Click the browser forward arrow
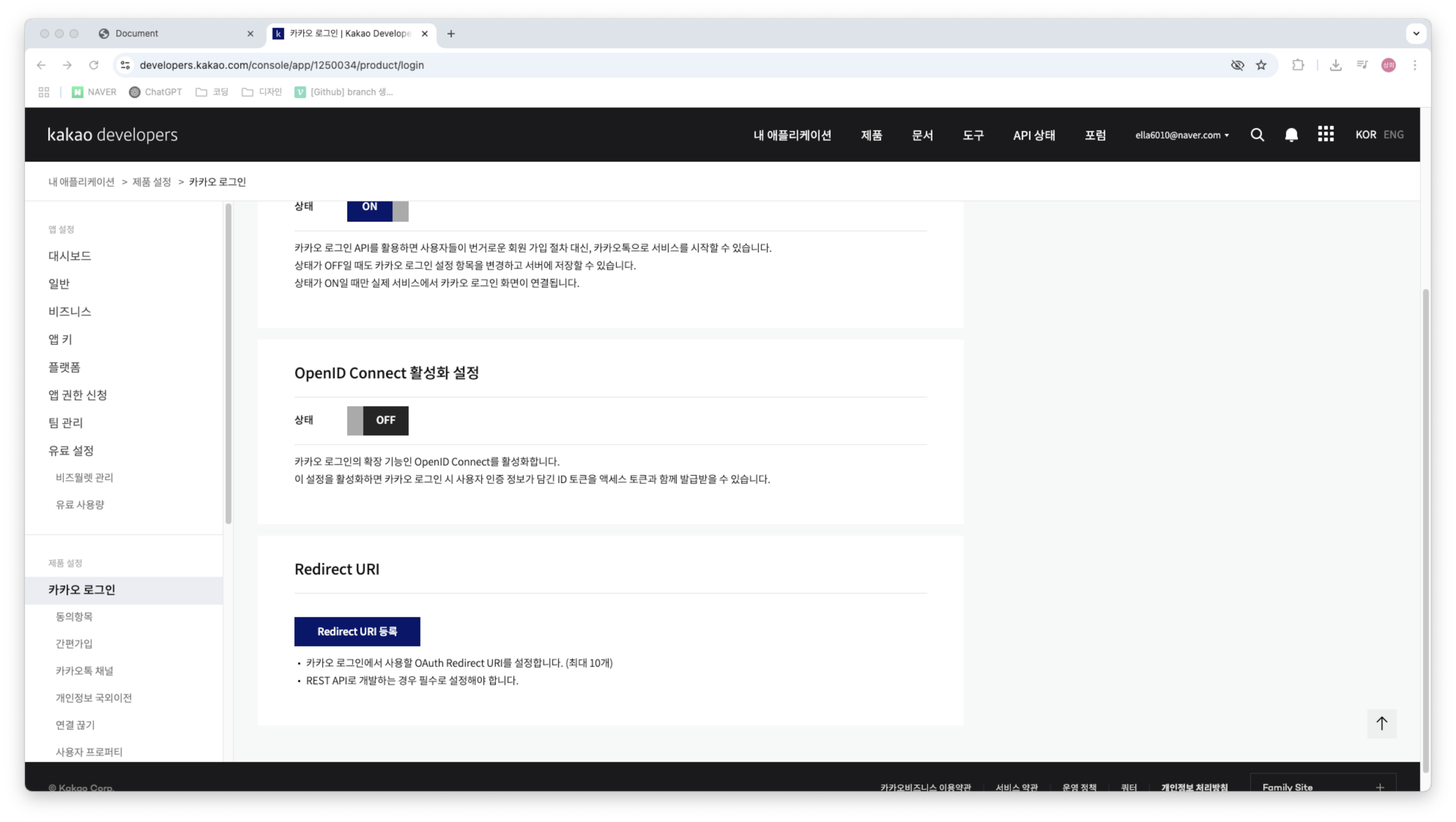The height and width of the screenshot is (822, 1456). click(67, 65)
